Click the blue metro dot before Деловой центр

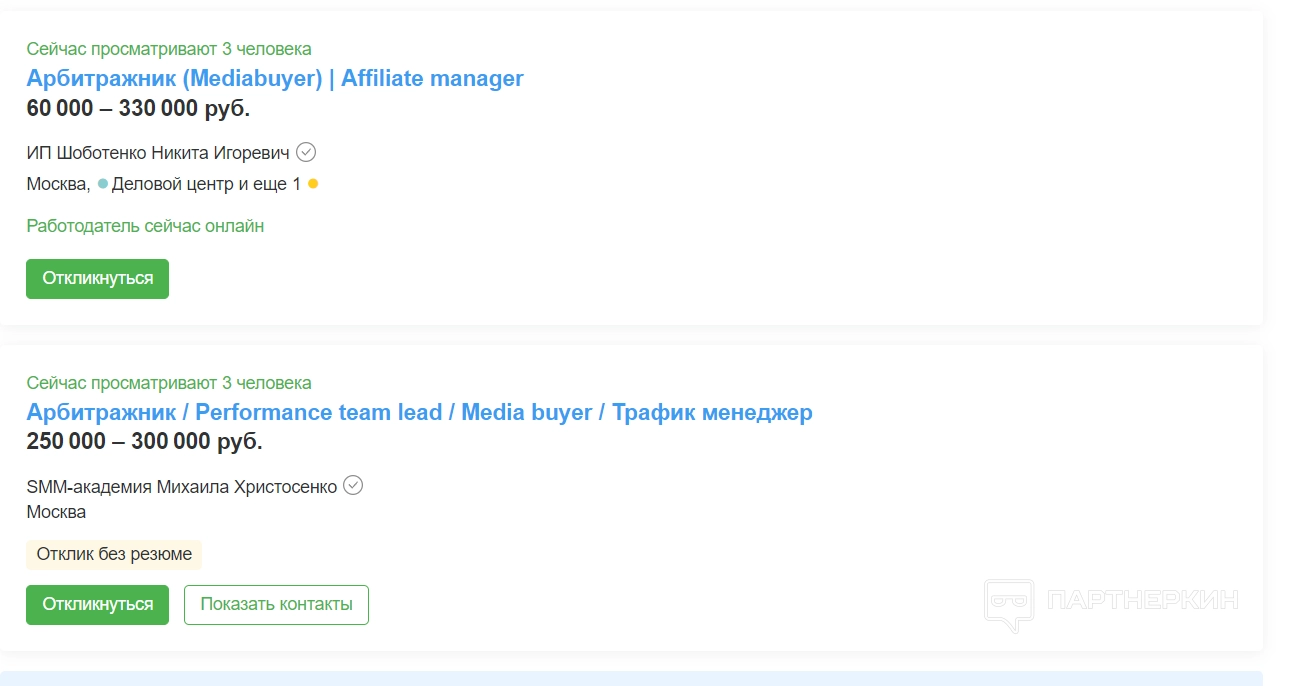click(103, 184)
